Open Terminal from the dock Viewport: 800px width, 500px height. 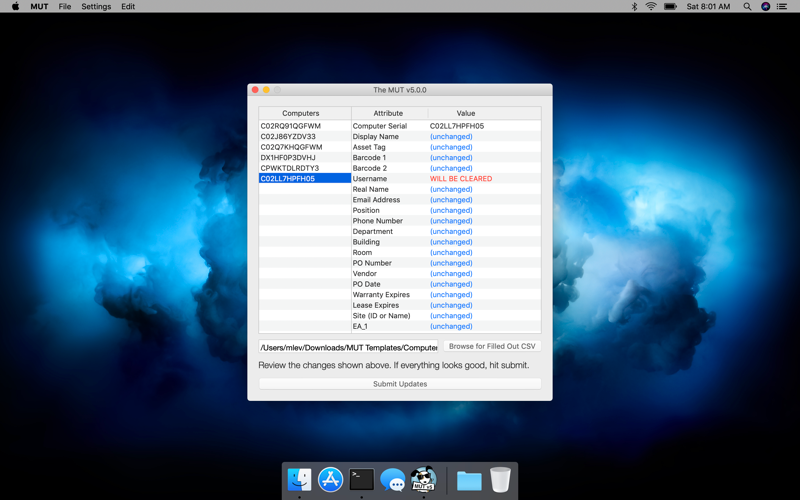pyautogui.click(x=362, y=480)
